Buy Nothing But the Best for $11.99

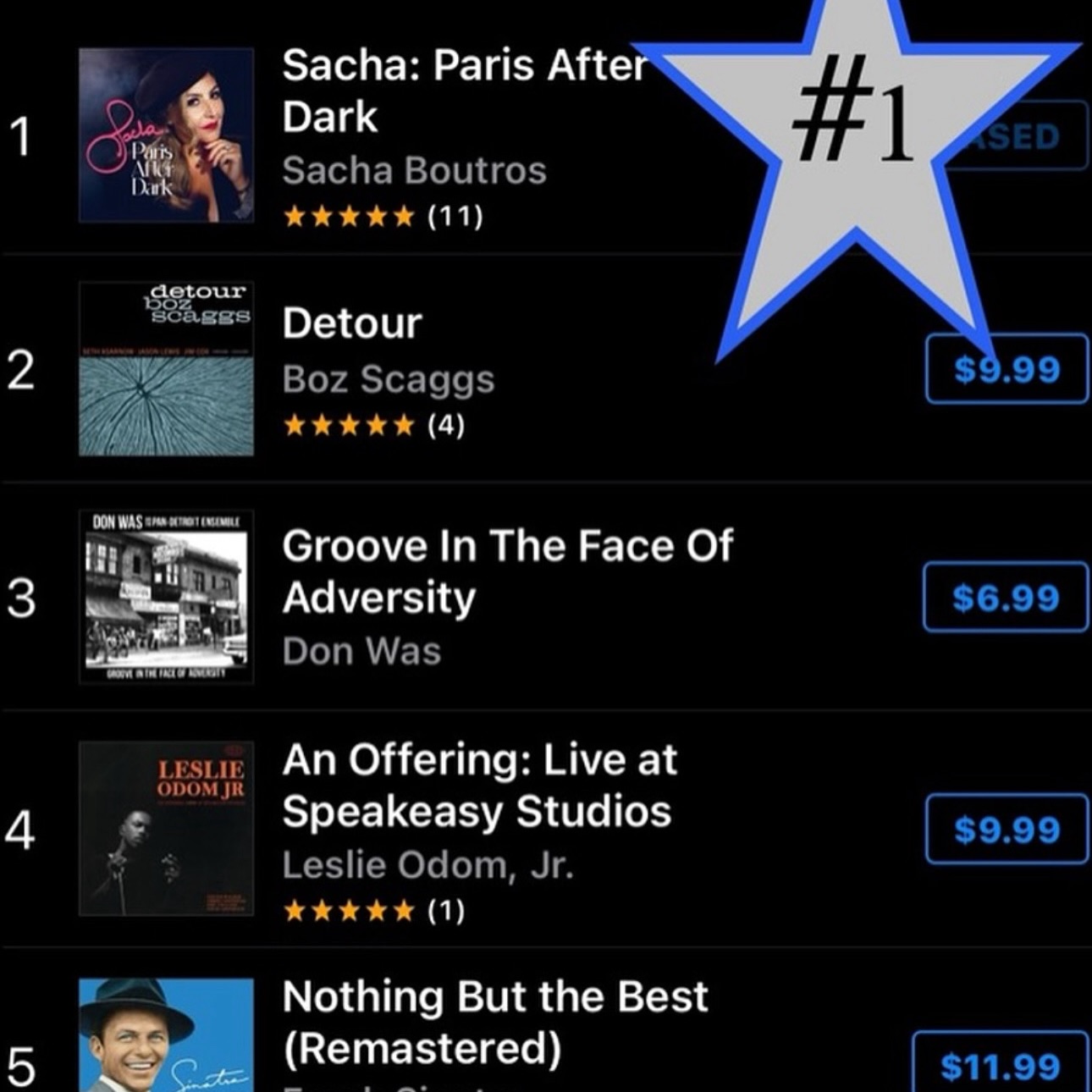pyautogui.click(x=1000, y=1065)
